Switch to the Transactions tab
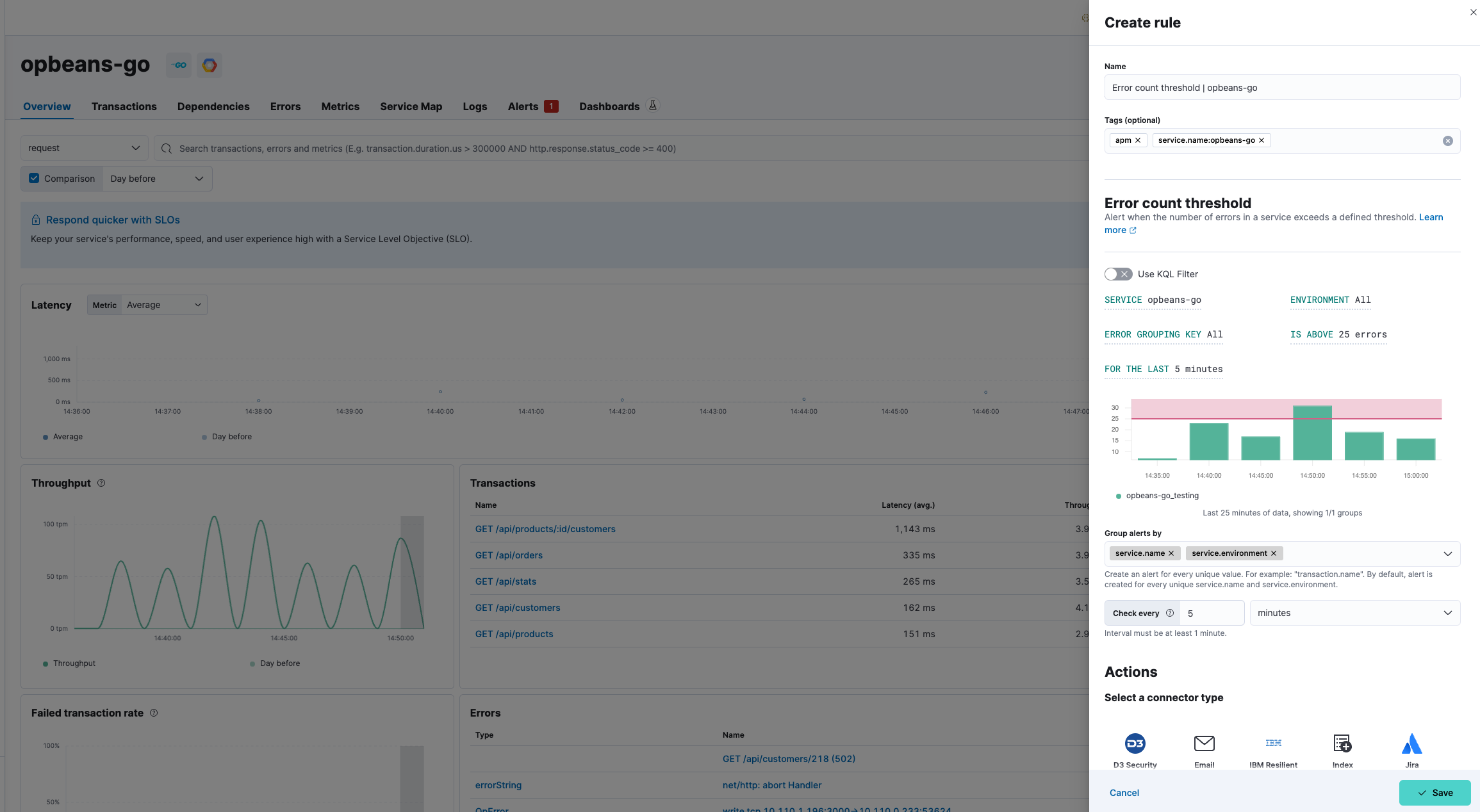 coord(124,106)
